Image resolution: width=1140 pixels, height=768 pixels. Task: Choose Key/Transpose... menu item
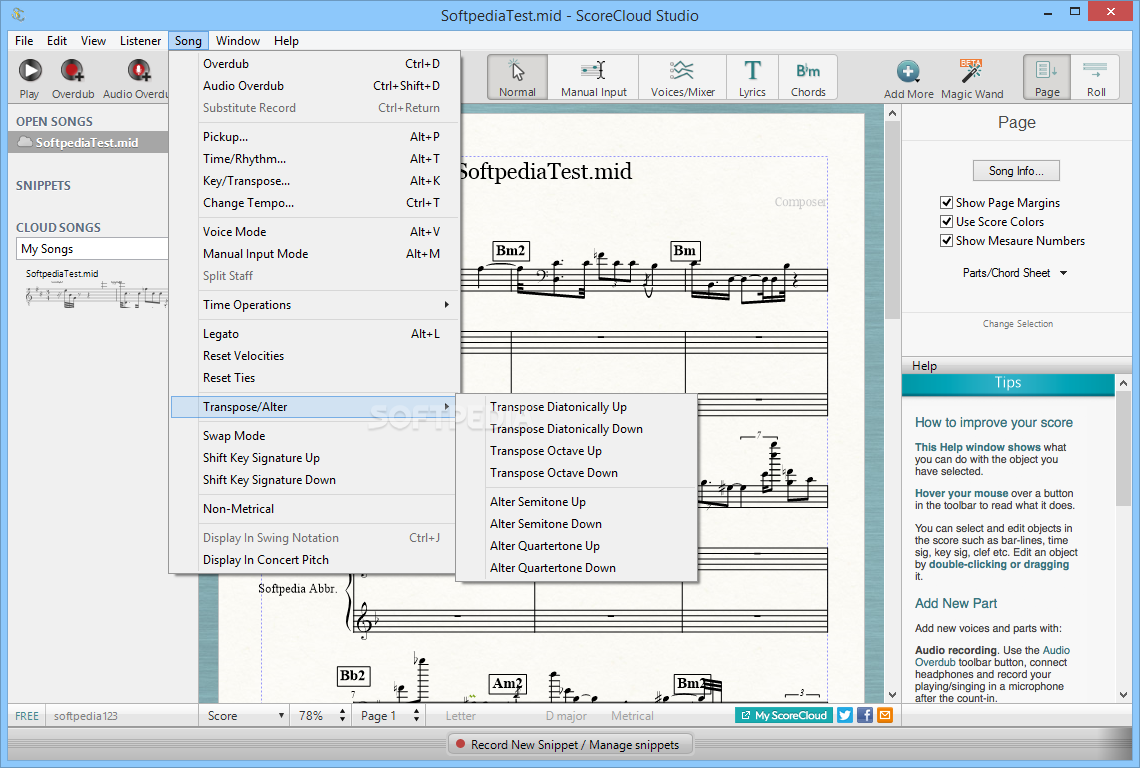click(x=315, y=181)
